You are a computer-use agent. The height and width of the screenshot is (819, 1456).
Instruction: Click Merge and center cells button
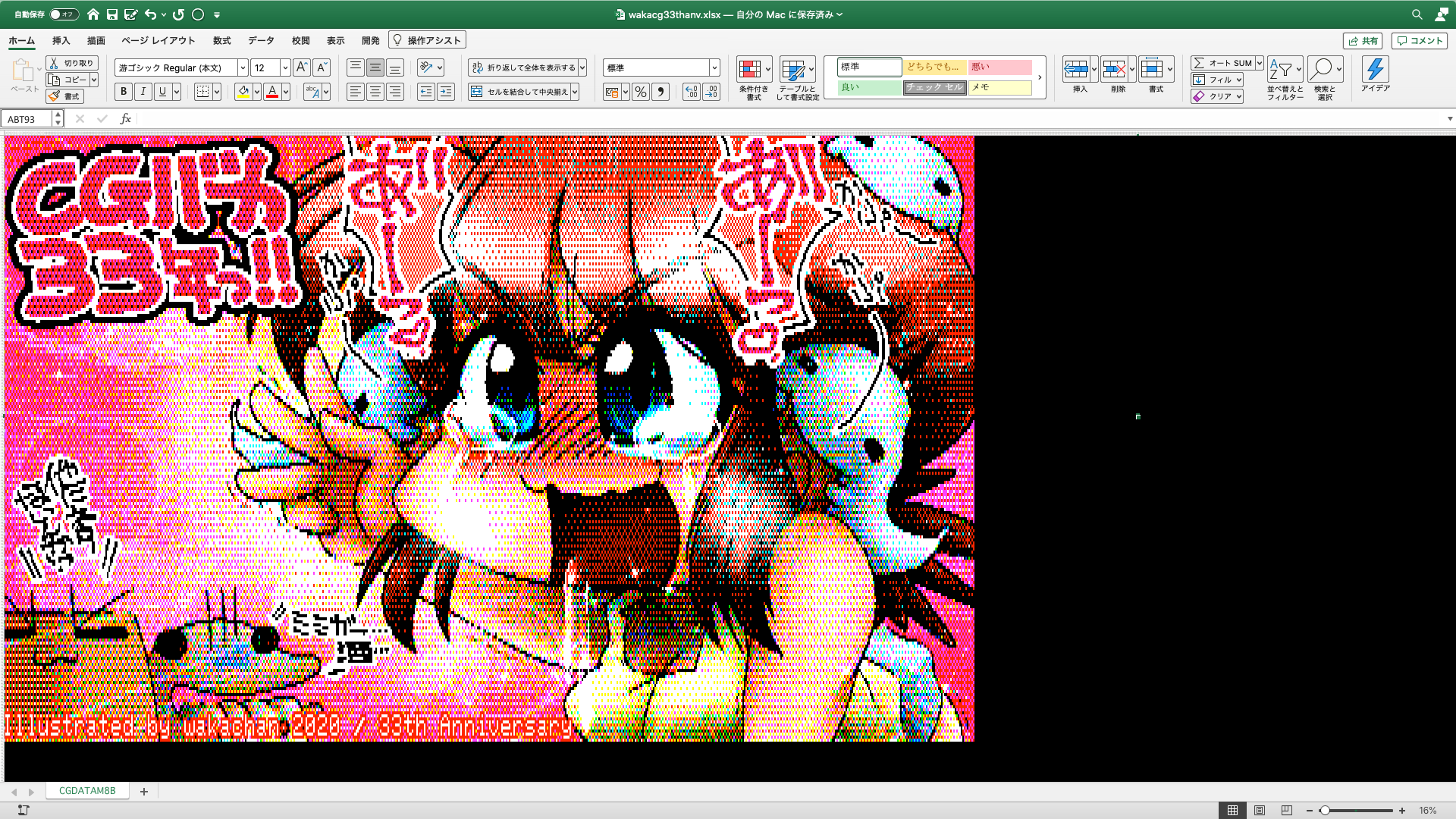point(519,92)
